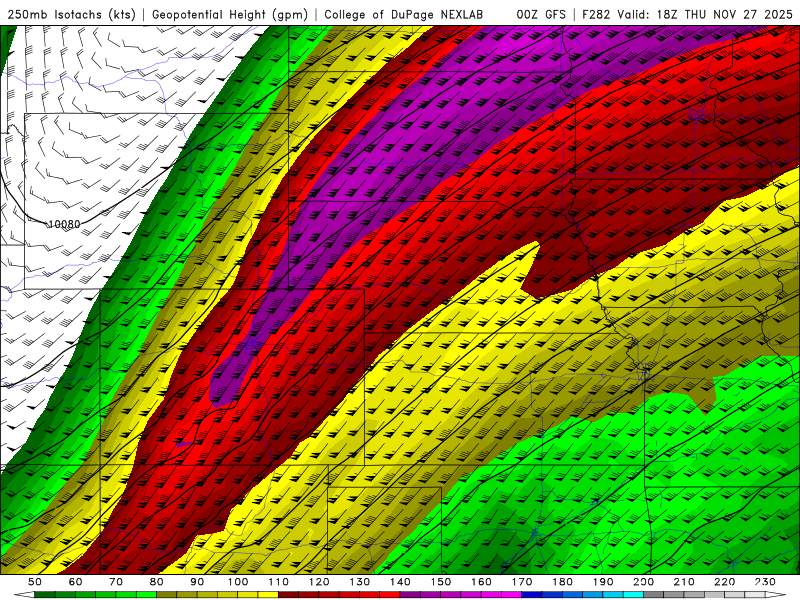Click the '210' value on the color bar
This screenshot has height=600, width=800.
tap(684, 582)
